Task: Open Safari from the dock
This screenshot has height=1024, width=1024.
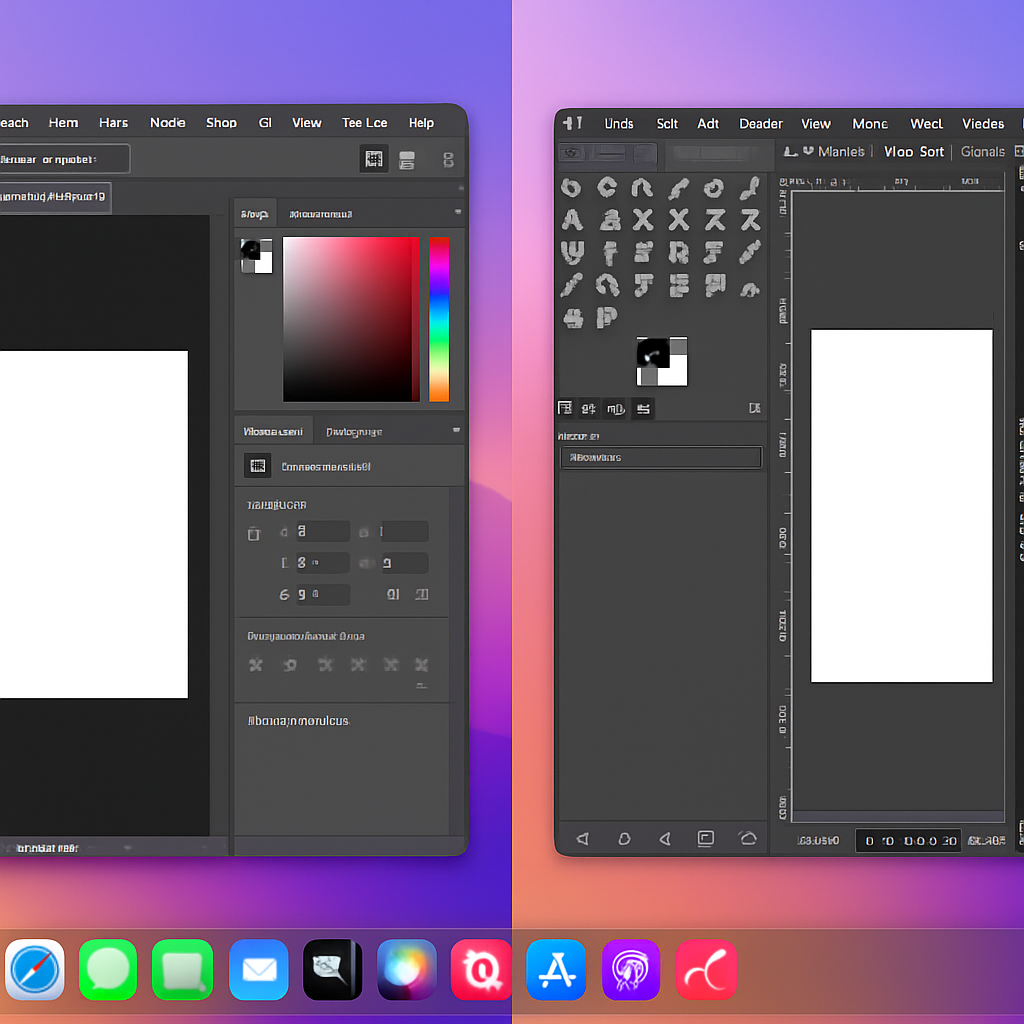Action: 35,970
